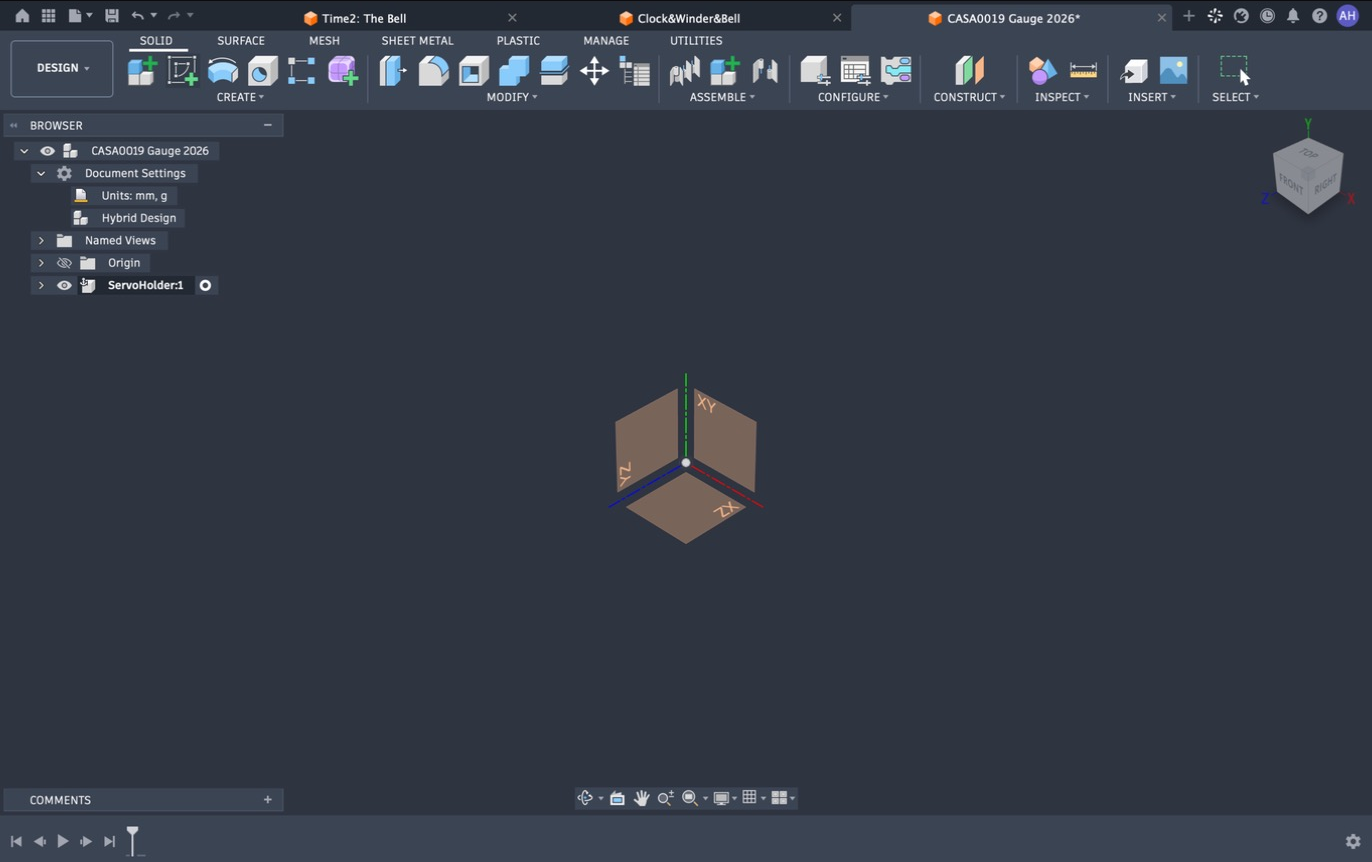Toggle the ServoHolder:1 activate radio button
The image size is (1372, 862).
pos(205,286)
